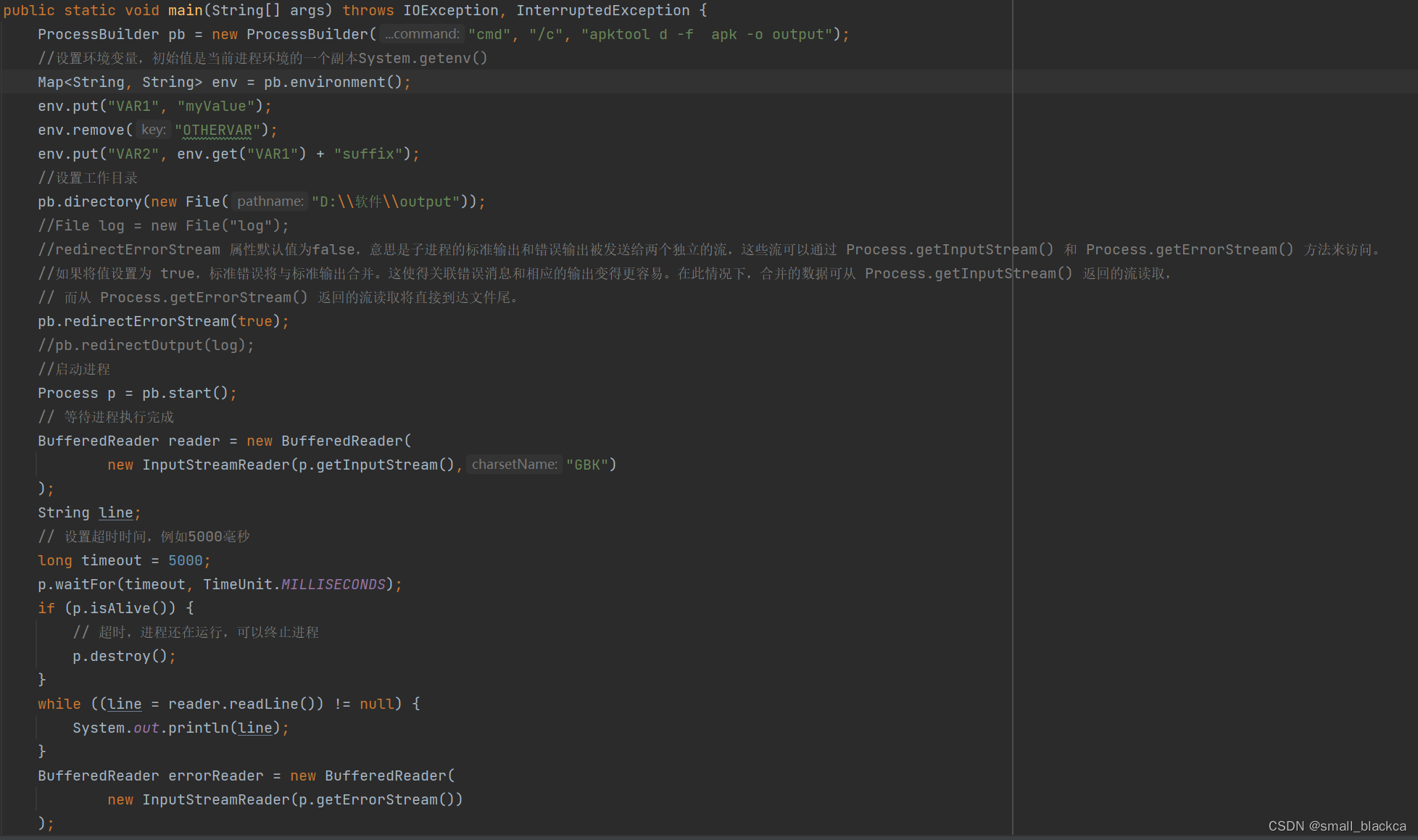Viewport: 1418px width, 840px height.
Task: Click the '...command:' parameter hint
Action: (423, 34)
